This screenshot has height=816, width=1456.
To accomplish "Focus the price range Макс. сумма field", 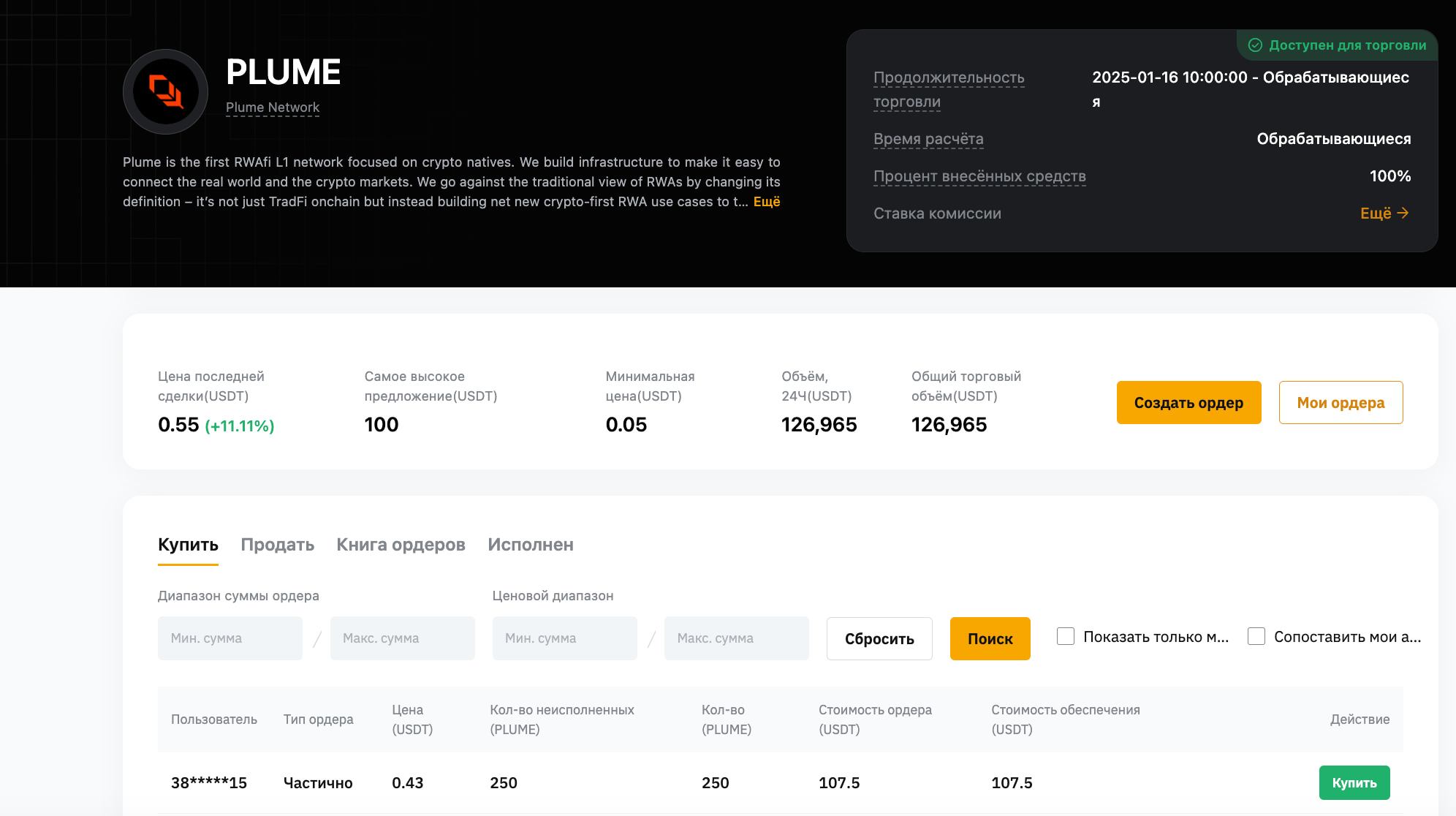I will point(737,638).
